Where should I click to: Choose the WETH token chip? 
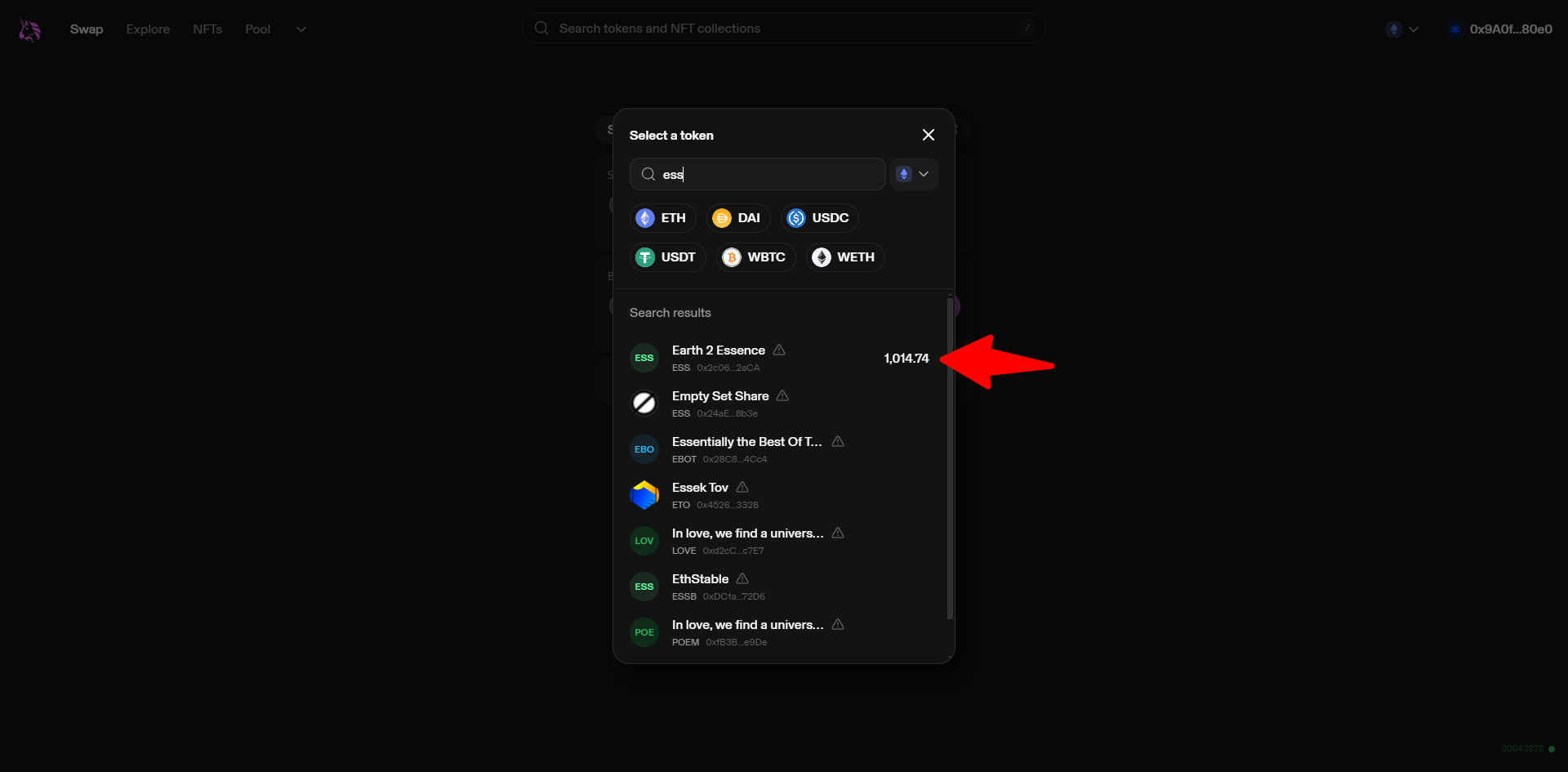tap(844, 257)
